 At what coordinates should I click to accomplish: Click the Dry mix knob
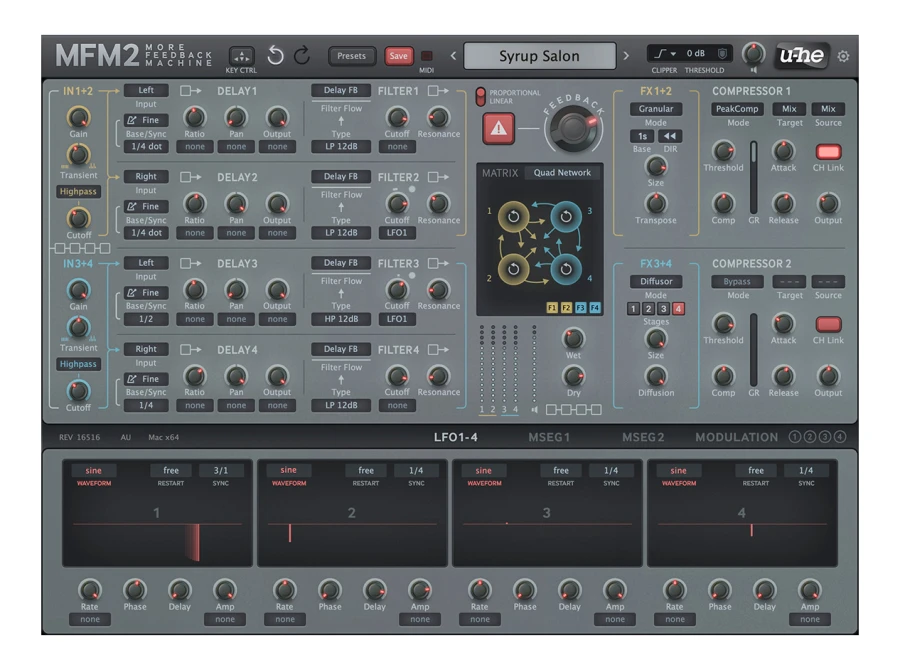click(573, 376)
